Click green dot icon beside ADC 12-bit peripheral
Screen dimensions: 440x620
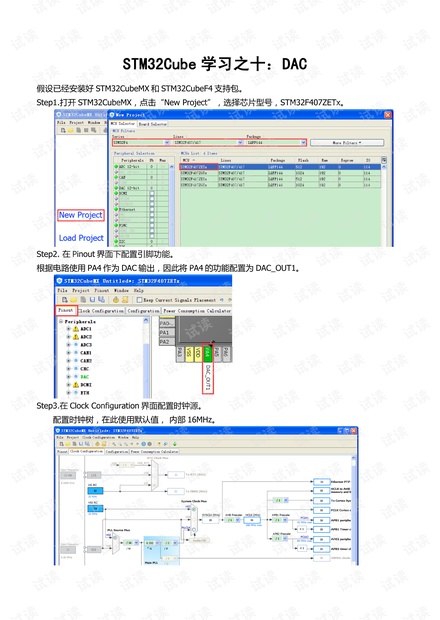116,166
